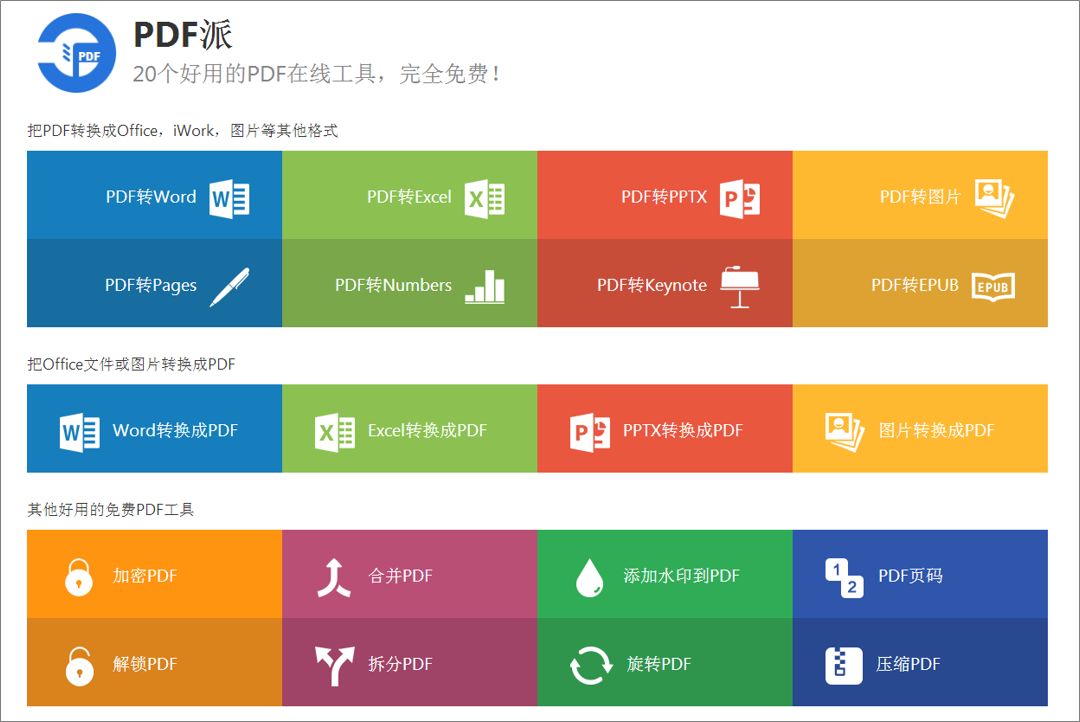Click heading 其他好用的免费PDF工具
Viewport: 1080px width, 722px height.
tap(110, 510)
